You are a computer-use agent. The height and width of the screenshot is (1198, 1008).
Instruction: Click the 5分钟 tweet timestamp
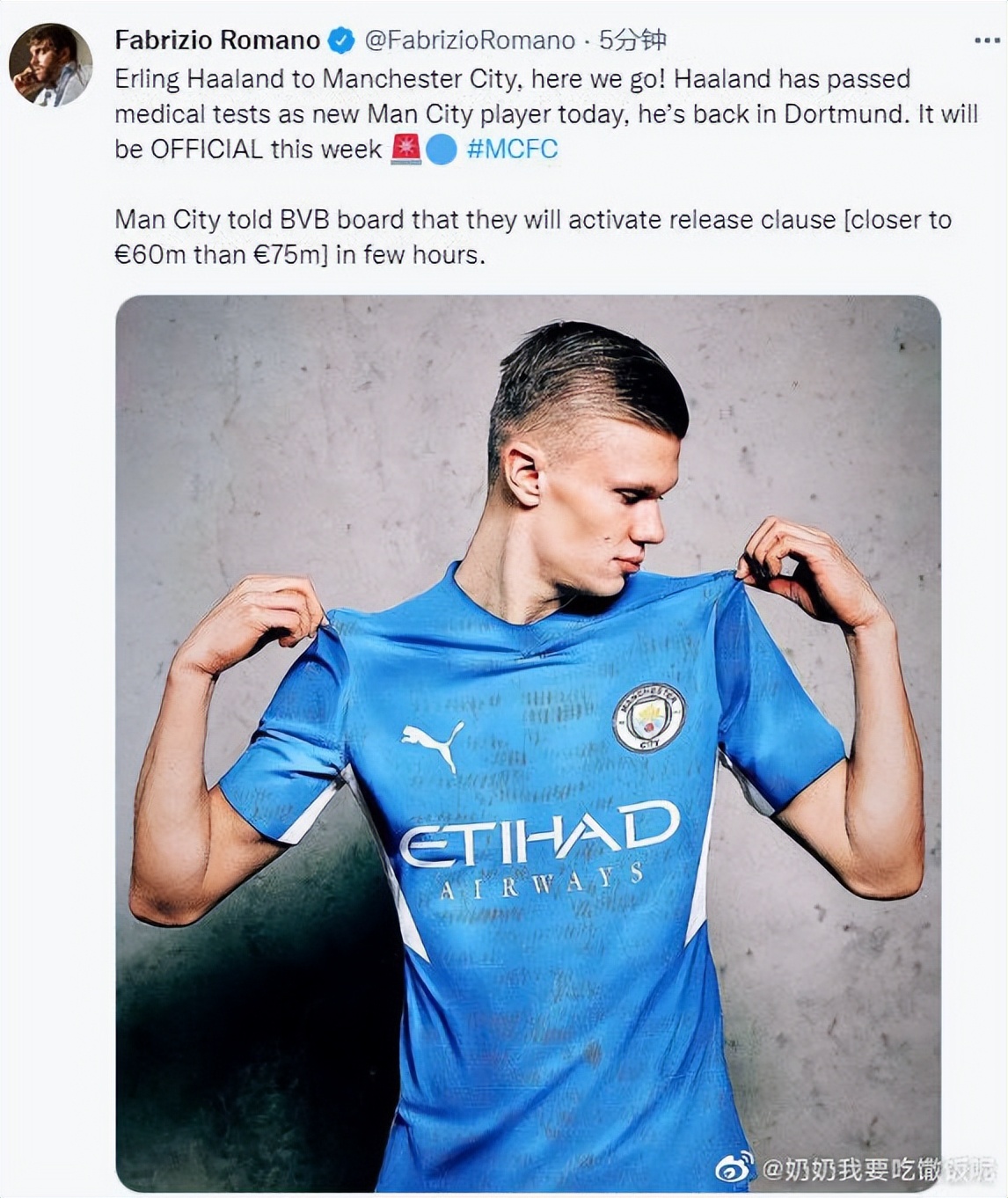click(x=632, y=40)
